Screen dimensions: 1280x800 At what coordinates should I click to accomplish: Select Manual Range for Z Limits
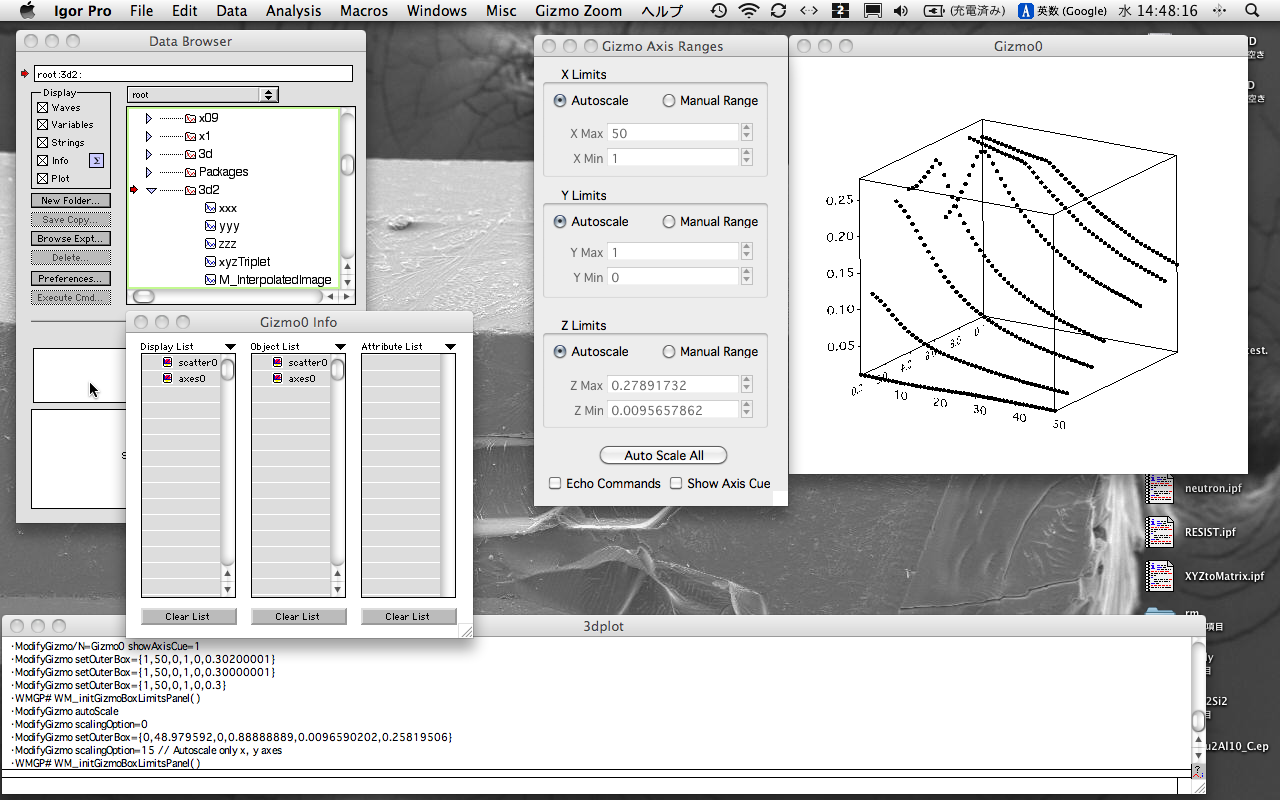[x=669, y=352]
